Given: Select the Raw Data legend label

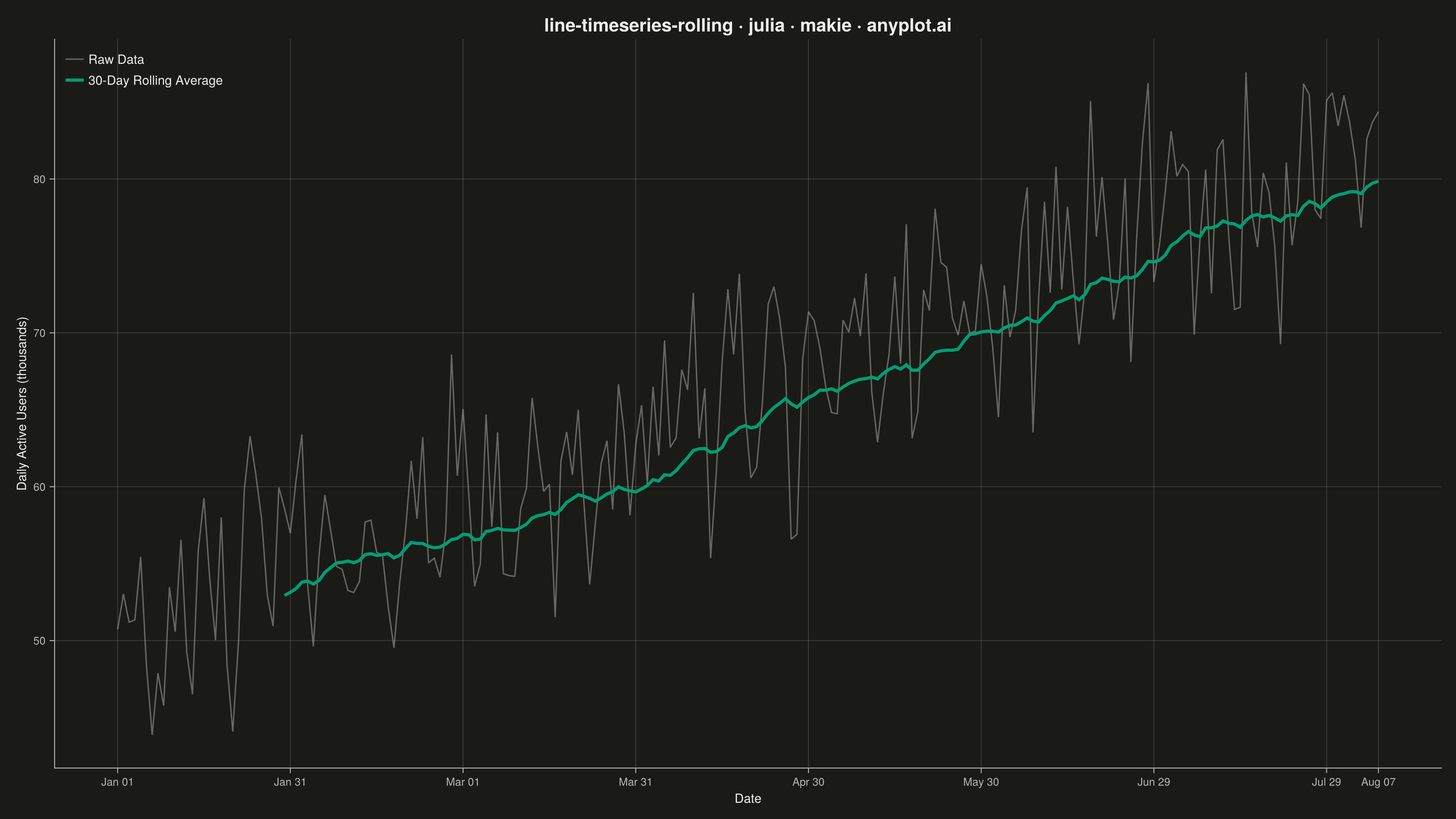Looking at the screenshot, I should click(116, 59).
